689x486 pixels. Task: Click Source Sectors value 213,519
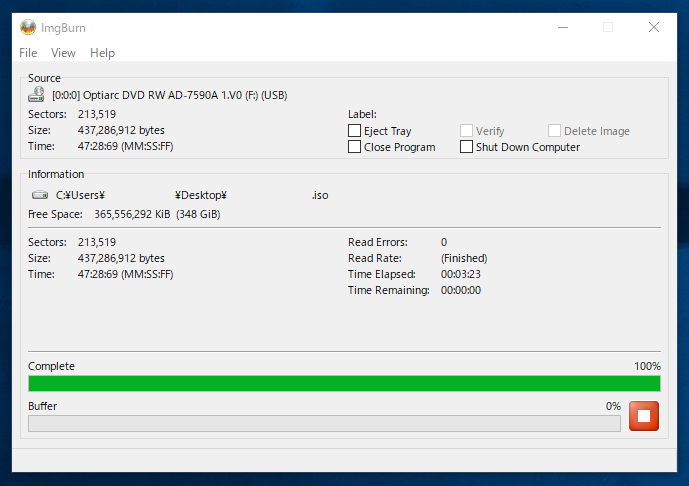click(x=97, y=114)
